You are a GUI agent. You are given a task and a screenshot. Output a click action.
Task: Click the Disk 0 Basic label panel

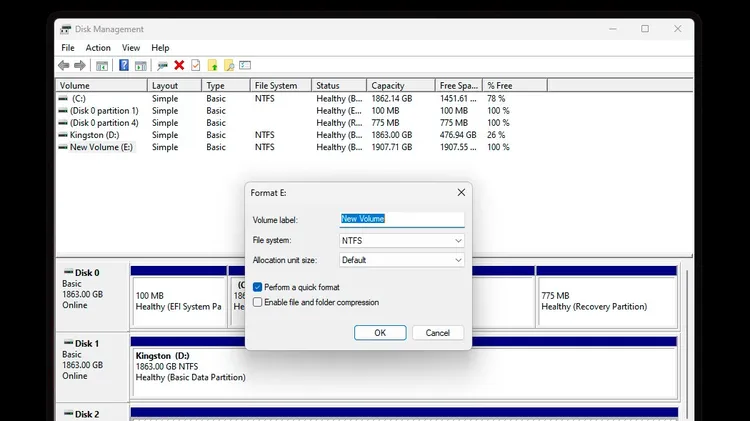[x=93, y=297]
